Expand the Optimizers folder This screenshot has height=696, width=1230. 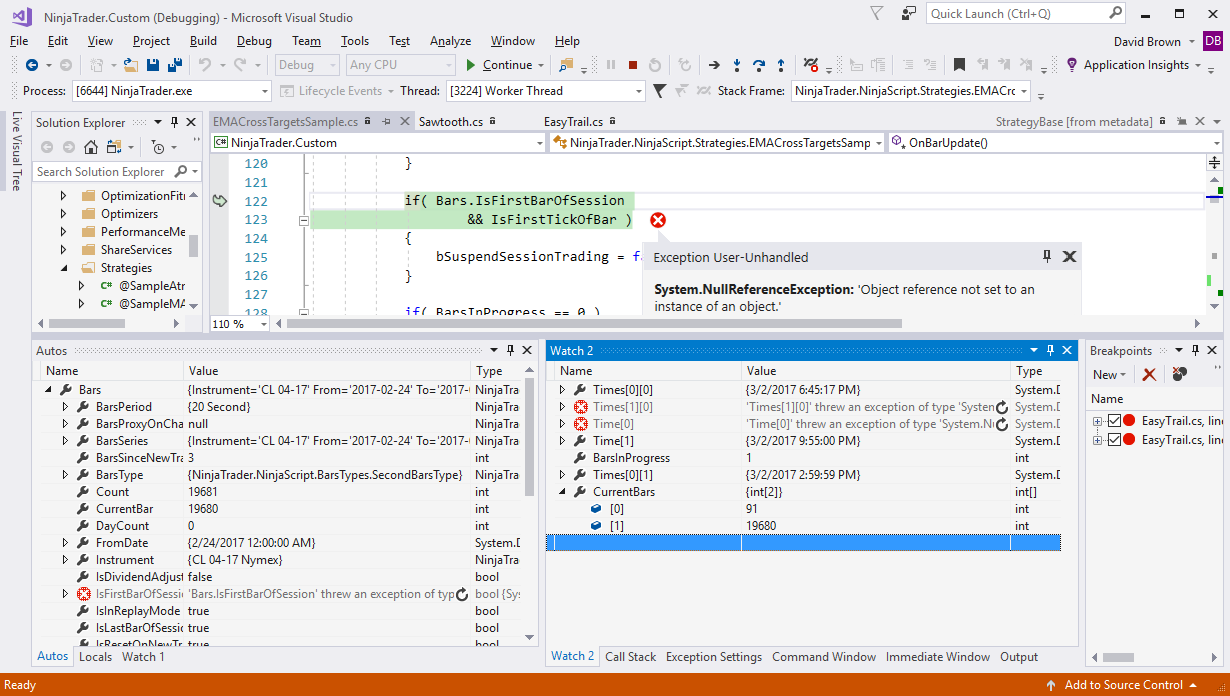click(64, 214)
